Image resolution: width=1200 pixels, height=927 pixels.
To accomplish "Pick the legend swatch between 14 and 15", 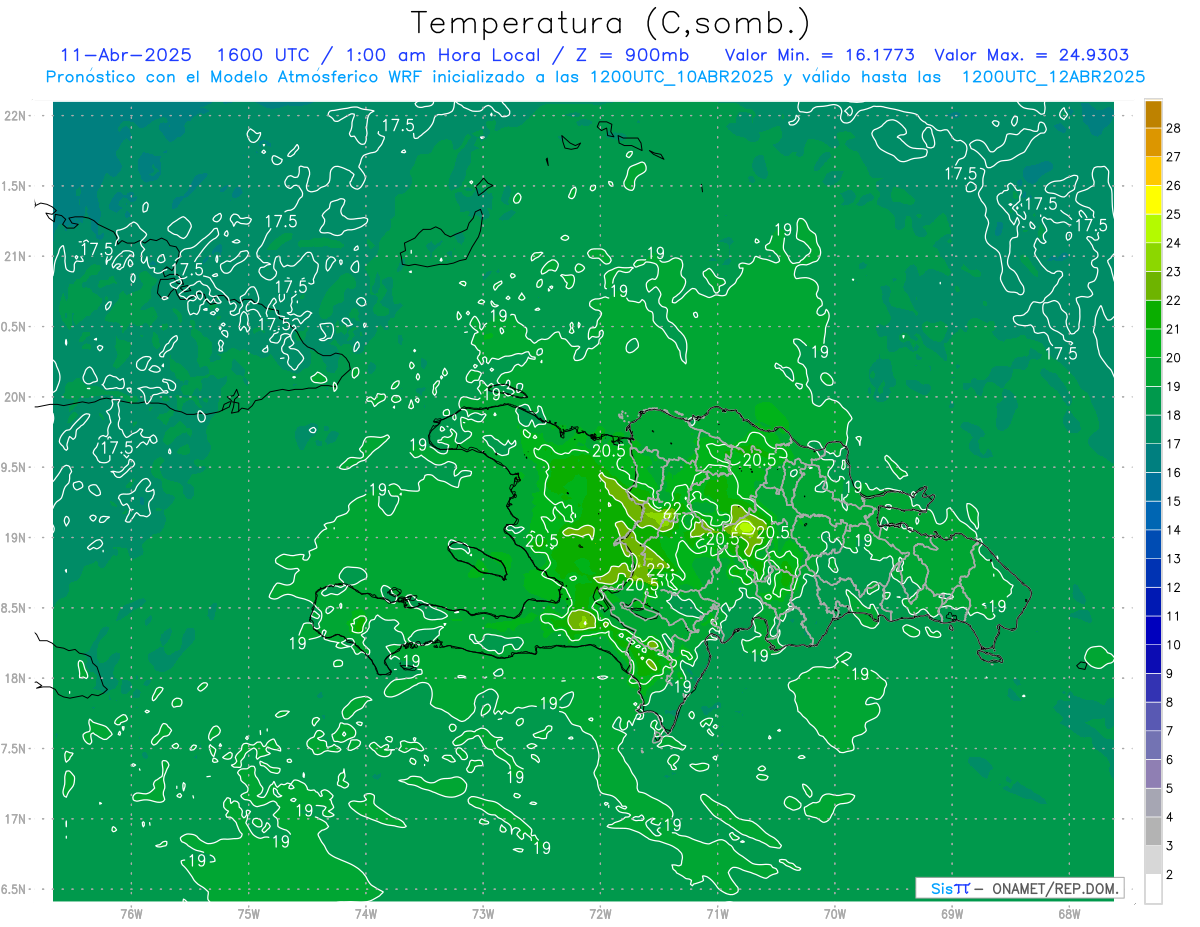I will pos(1153,515).
